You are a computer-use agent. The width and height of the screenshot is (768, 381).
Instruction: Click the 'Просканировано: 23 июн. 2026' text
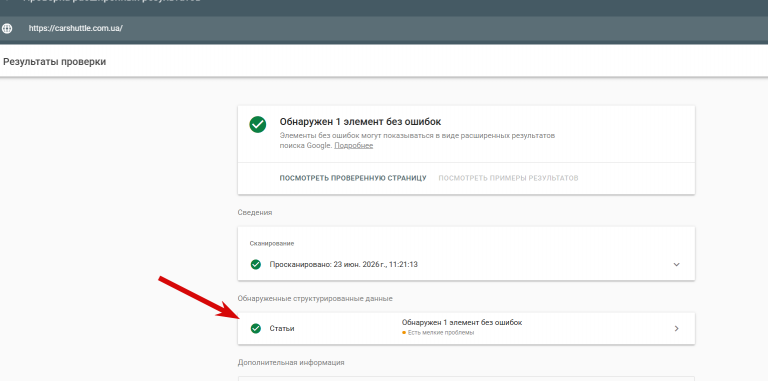tap(343, 264)
